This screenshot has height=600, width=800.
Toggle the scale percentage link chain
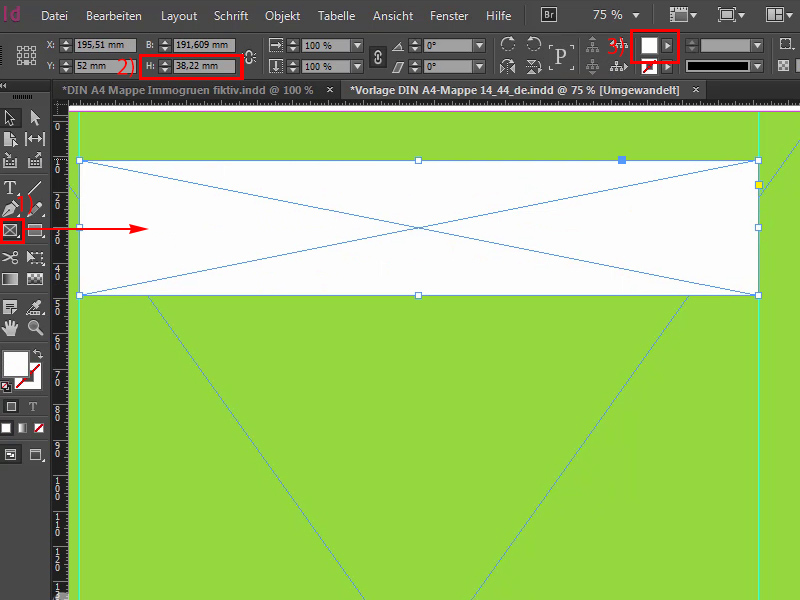(377, 55)
